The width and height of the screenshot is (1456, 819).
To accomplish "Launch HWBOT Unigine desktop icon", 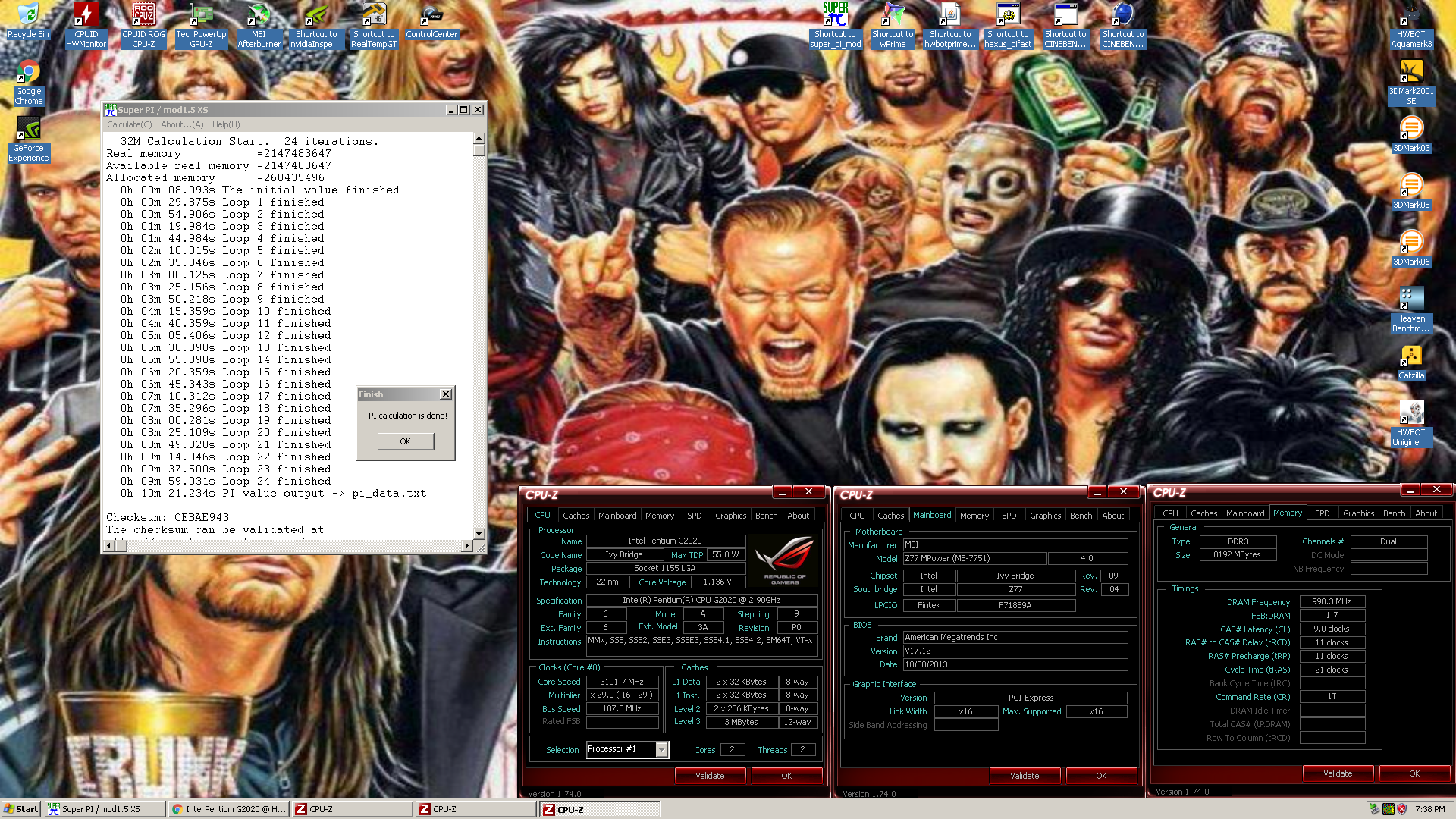I will [1411, 423].
